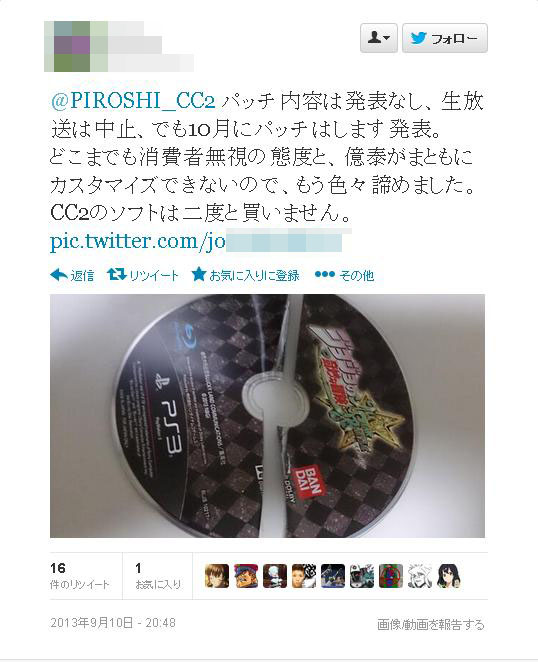Open the 1 お気に入り favorites count
This screenshot has width=538, height=662.
pos(158,576)
